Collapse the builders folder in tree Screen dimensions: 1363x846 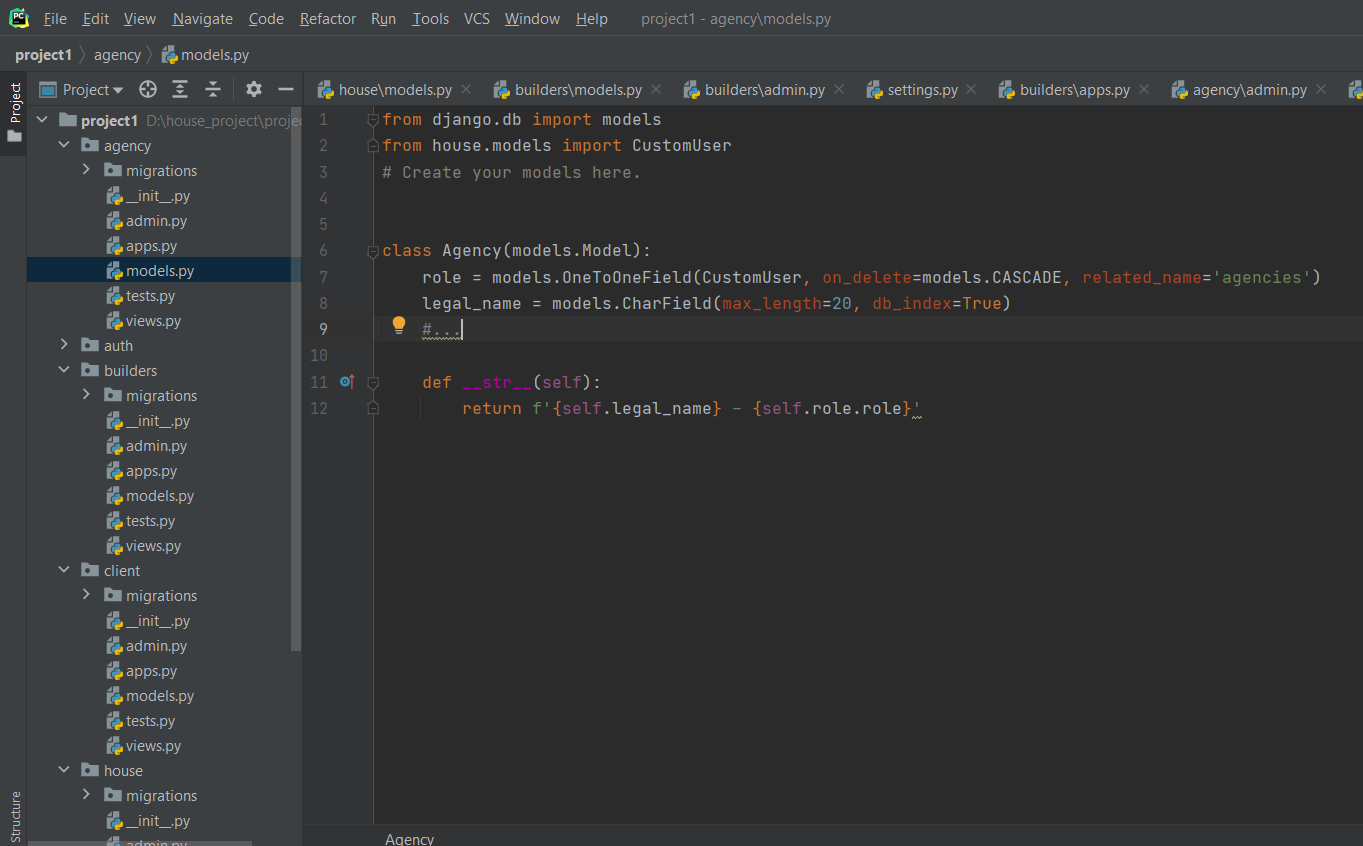pyautogui.click(x=65, y=370)
